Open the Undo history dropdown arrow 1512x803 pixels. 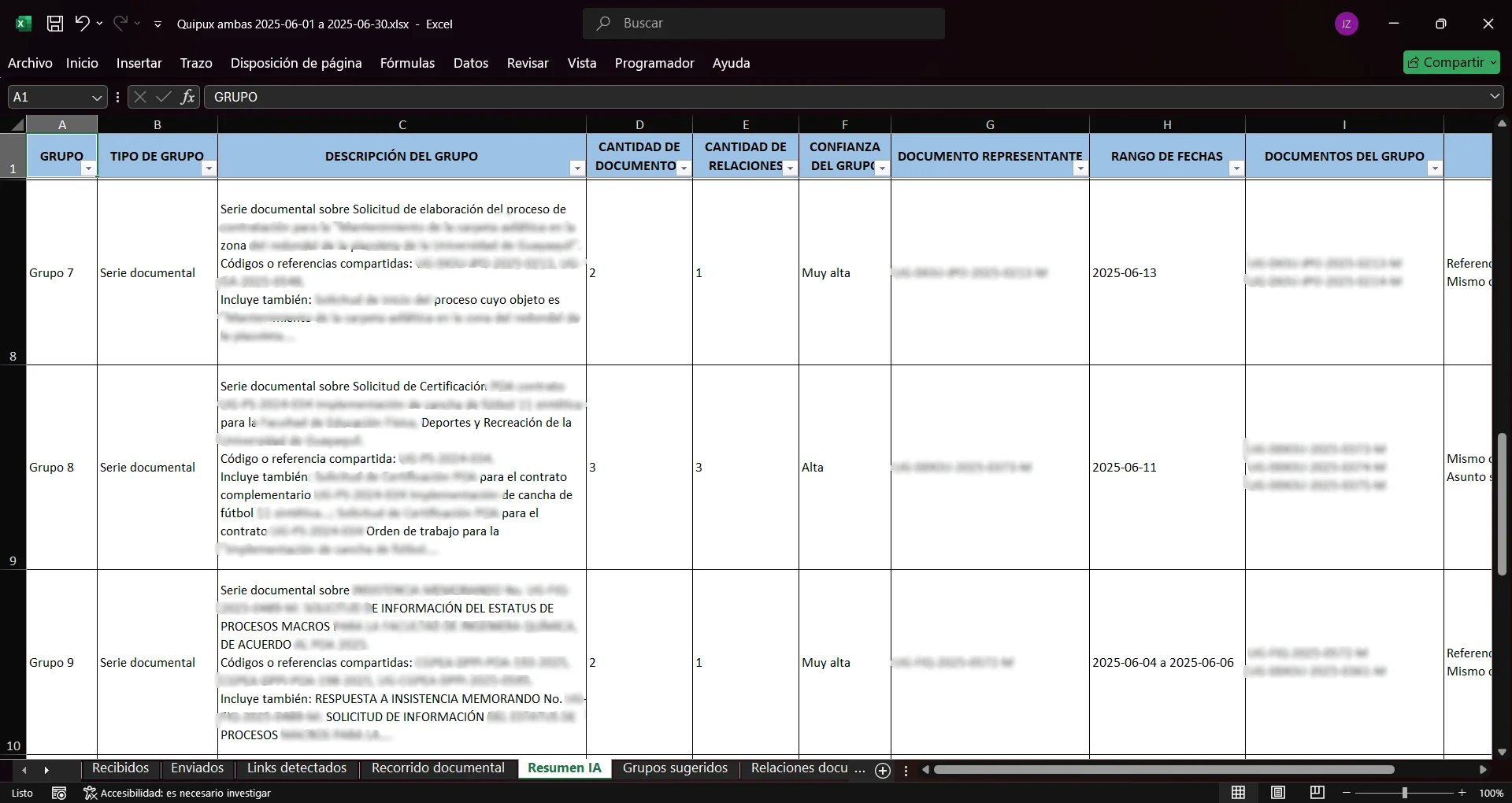pos(99,24)
